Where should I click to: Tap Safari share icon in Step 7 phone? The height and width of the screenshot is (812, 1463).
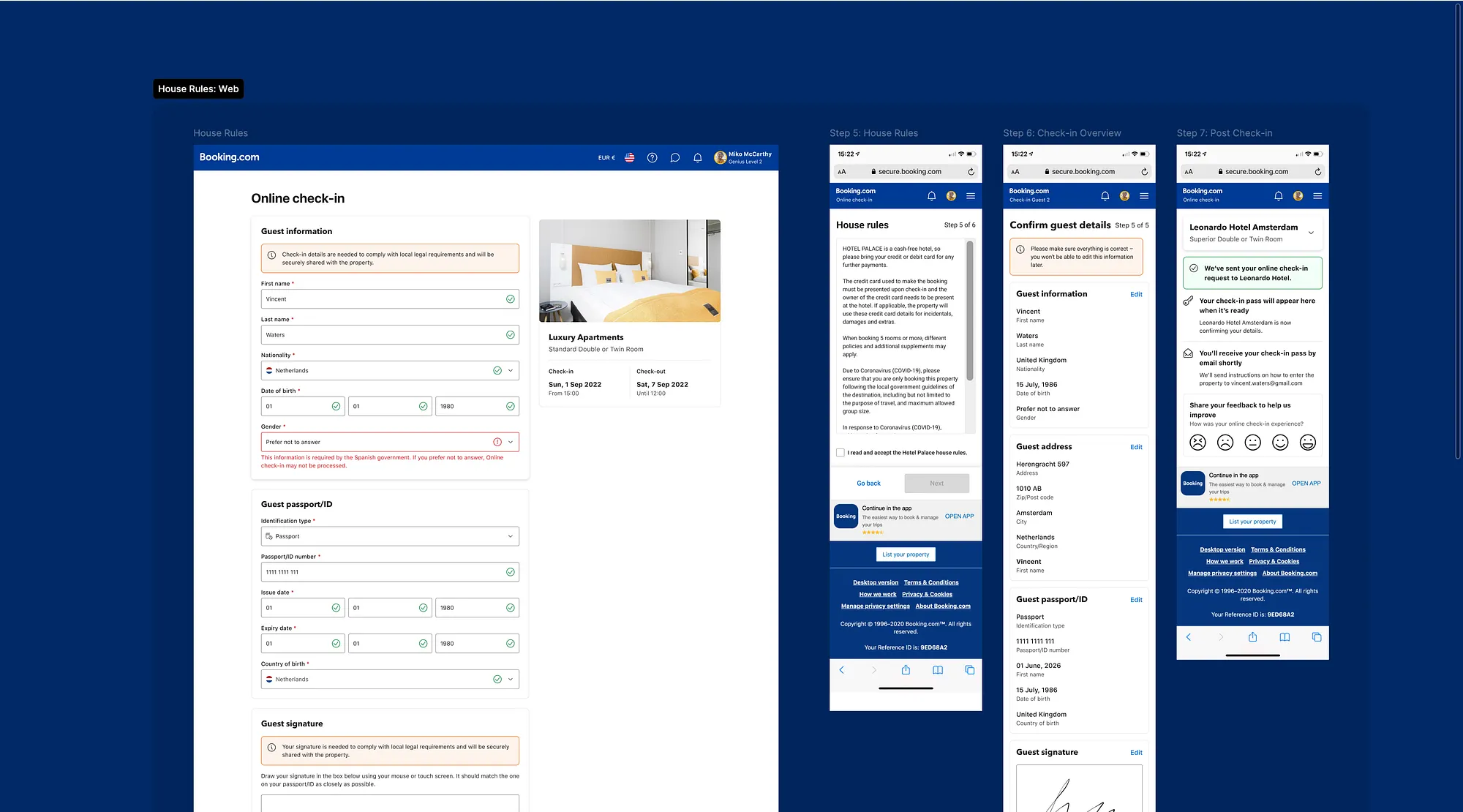pyautogui.click(x=1252, y=636)
